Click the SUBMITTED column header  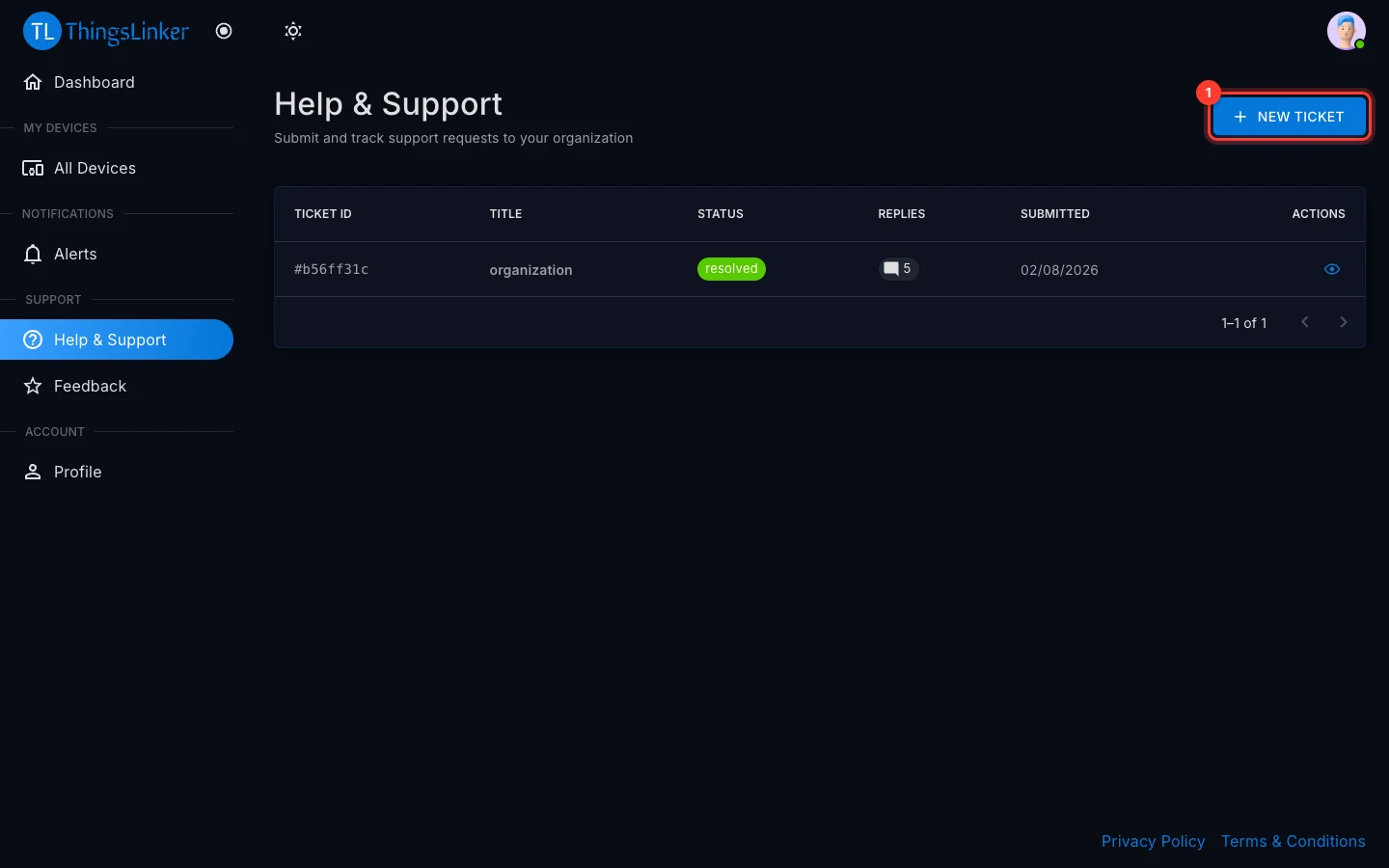(1055, 214)
